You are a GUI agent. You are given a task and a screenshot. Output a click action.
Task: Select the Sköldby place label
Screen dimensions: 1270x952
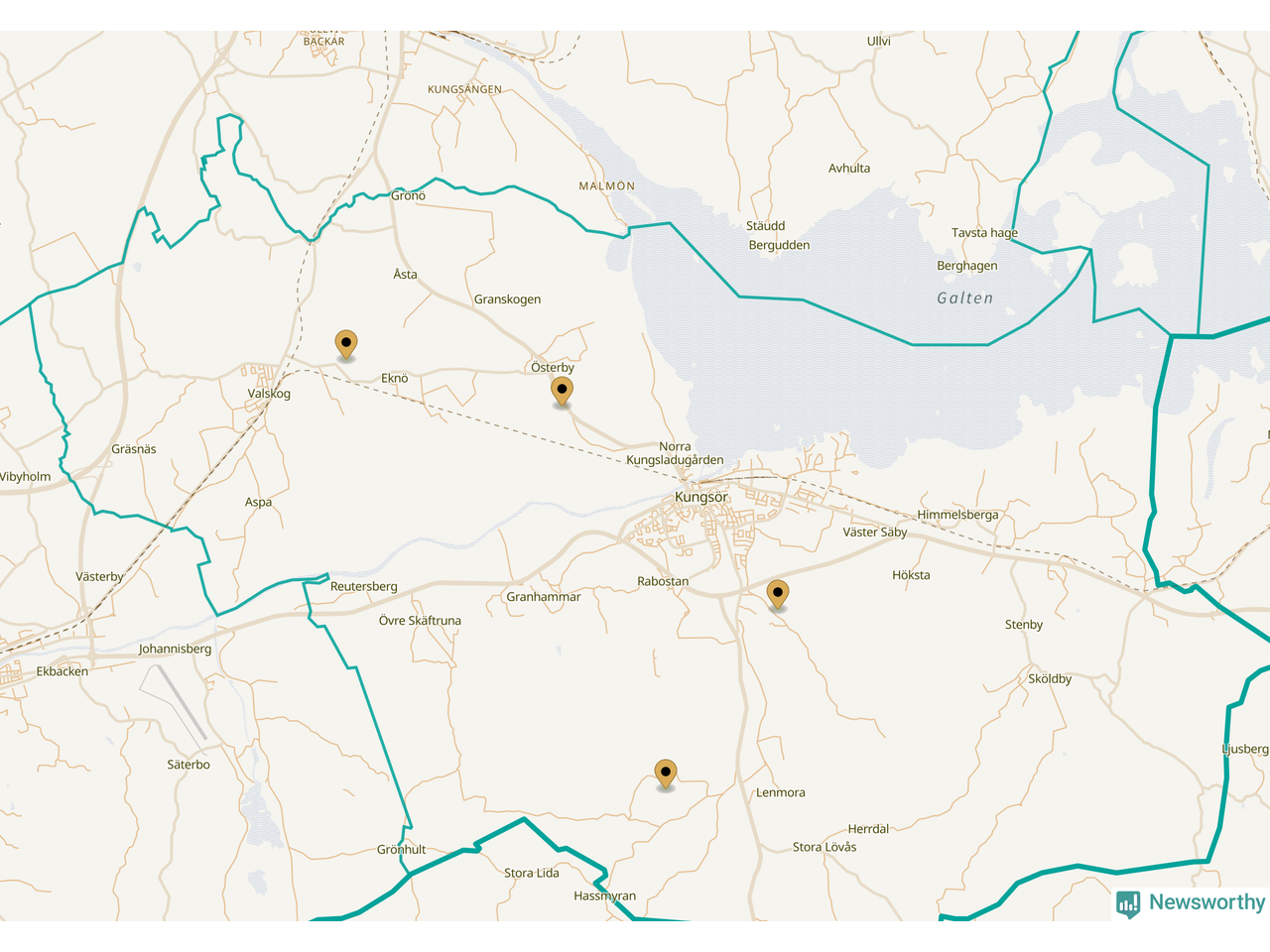[1049, 679]
